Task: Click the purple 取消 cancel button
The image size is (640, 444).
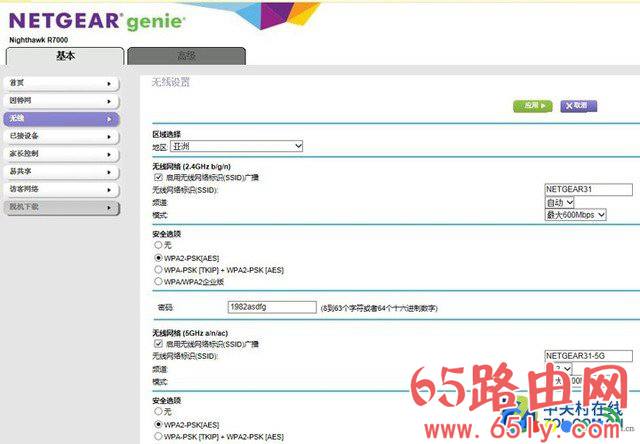Action: coord(578,106)
